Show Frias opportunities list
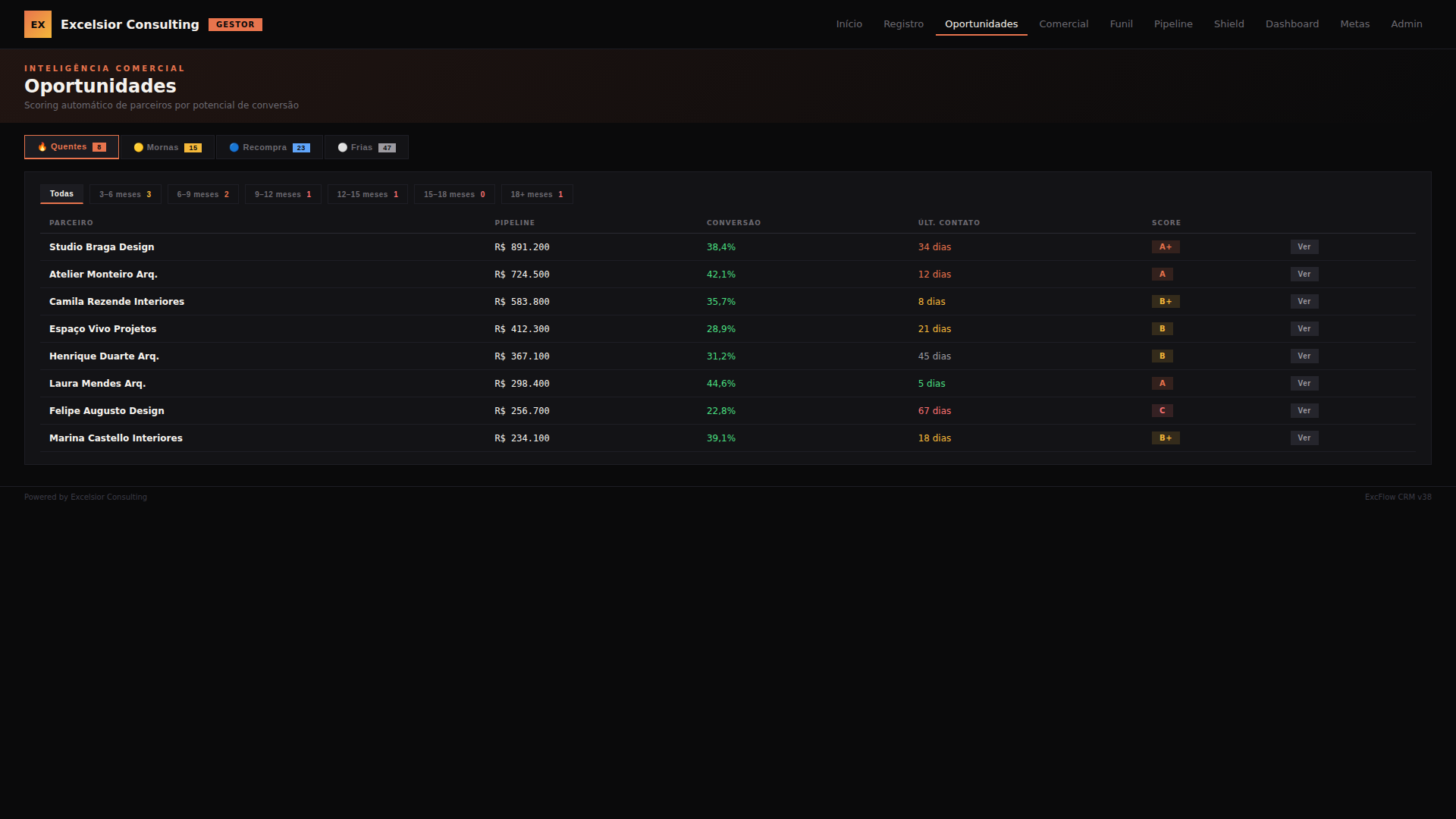The width and height of the screenshot is (1456, 819). [366, 147]
